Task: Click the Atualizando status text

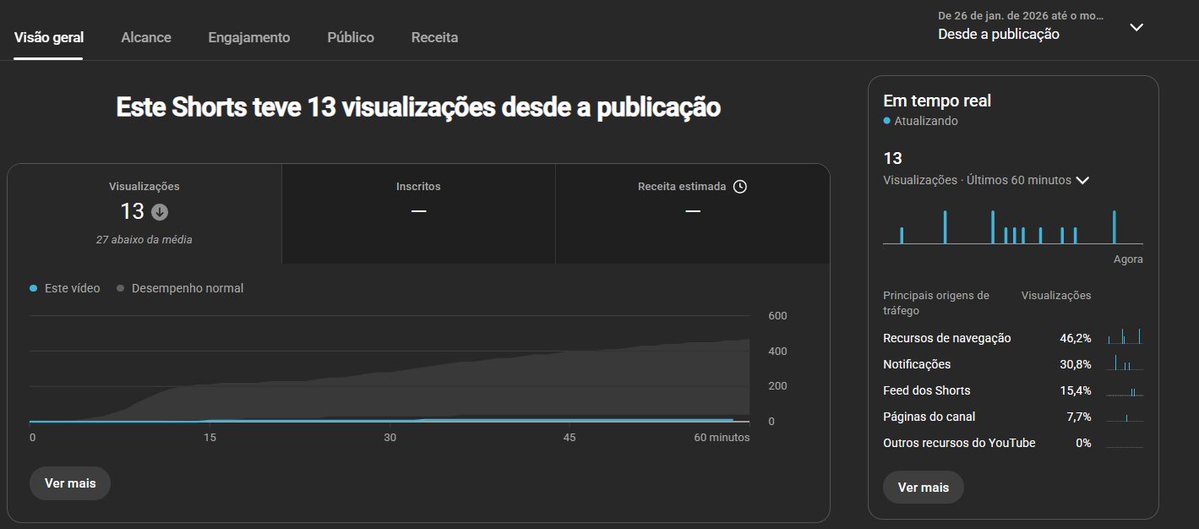Action: click(925, 121)
